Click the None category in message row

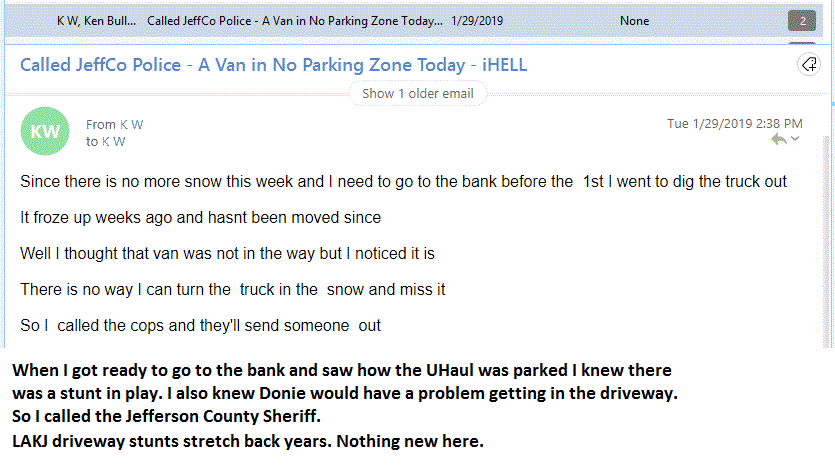coord(634,20)
